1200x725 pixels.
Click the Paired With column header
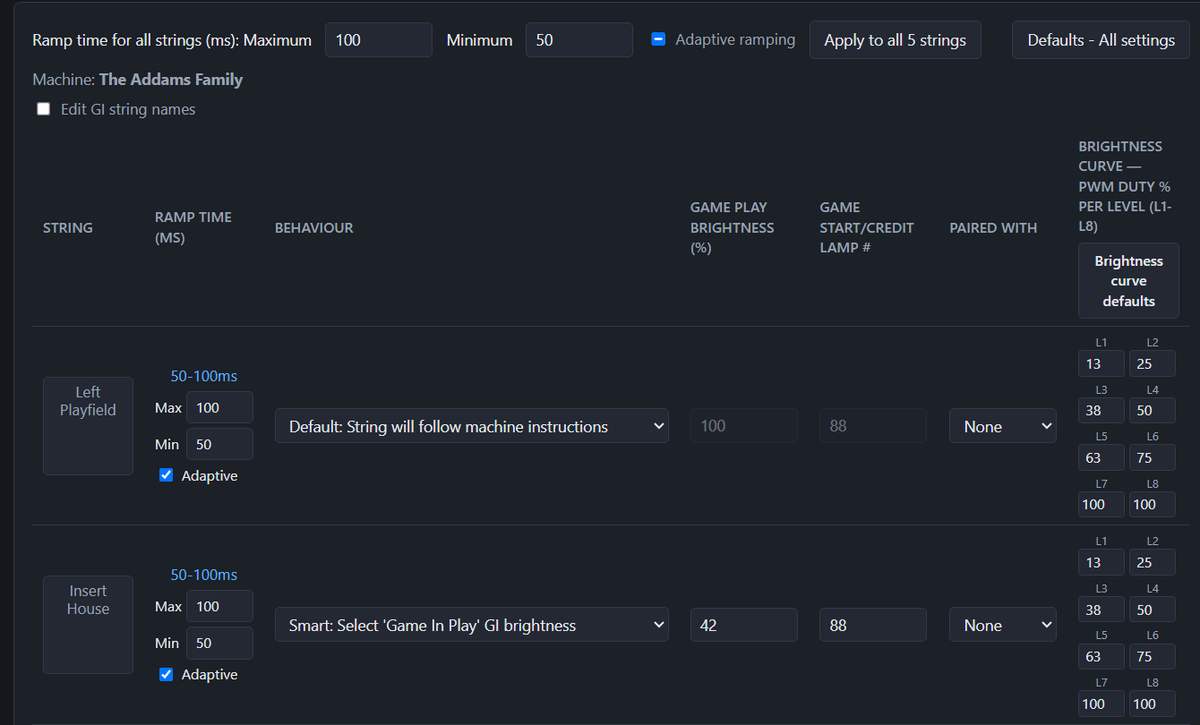coord(993,228)
